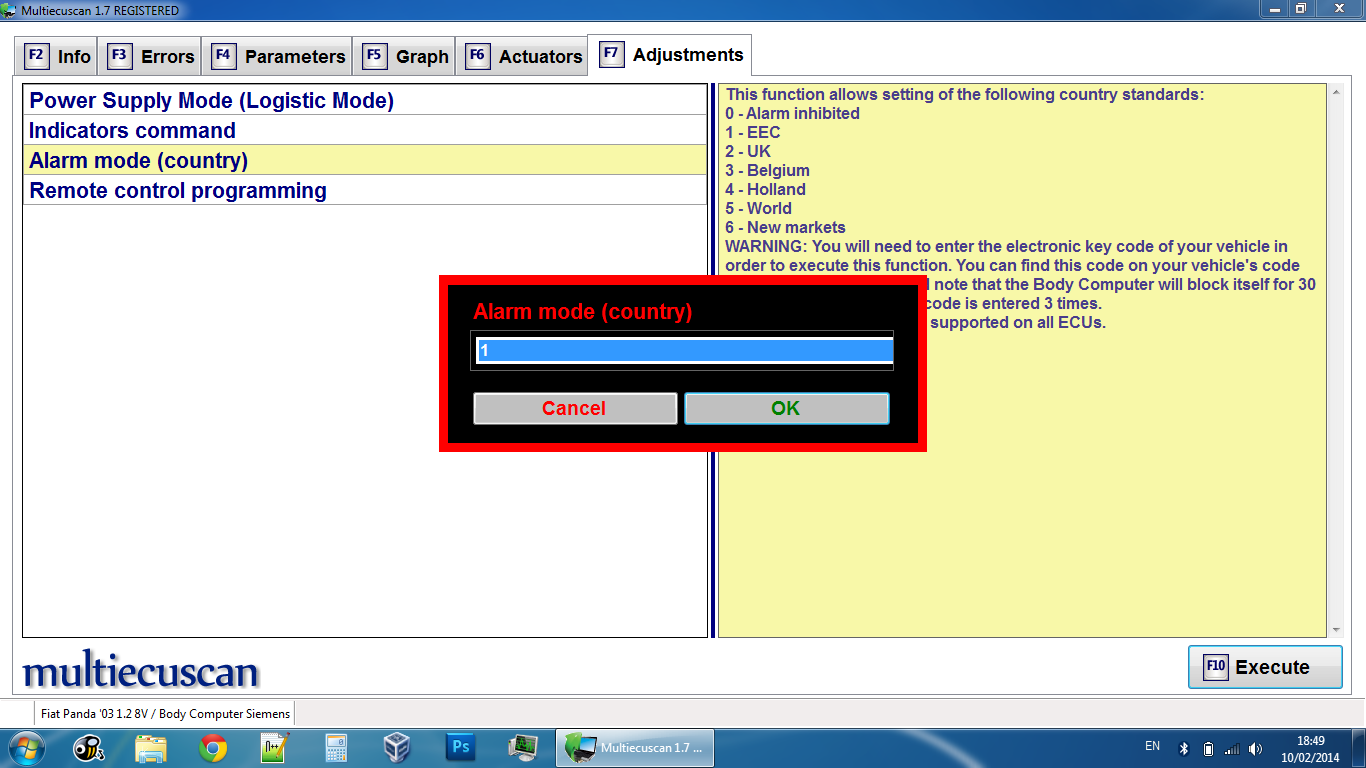Click the Multiecuscan taskbar button
Image resolution: width=1366 pixels, height=768 pixels.
[x=635, y=748]
